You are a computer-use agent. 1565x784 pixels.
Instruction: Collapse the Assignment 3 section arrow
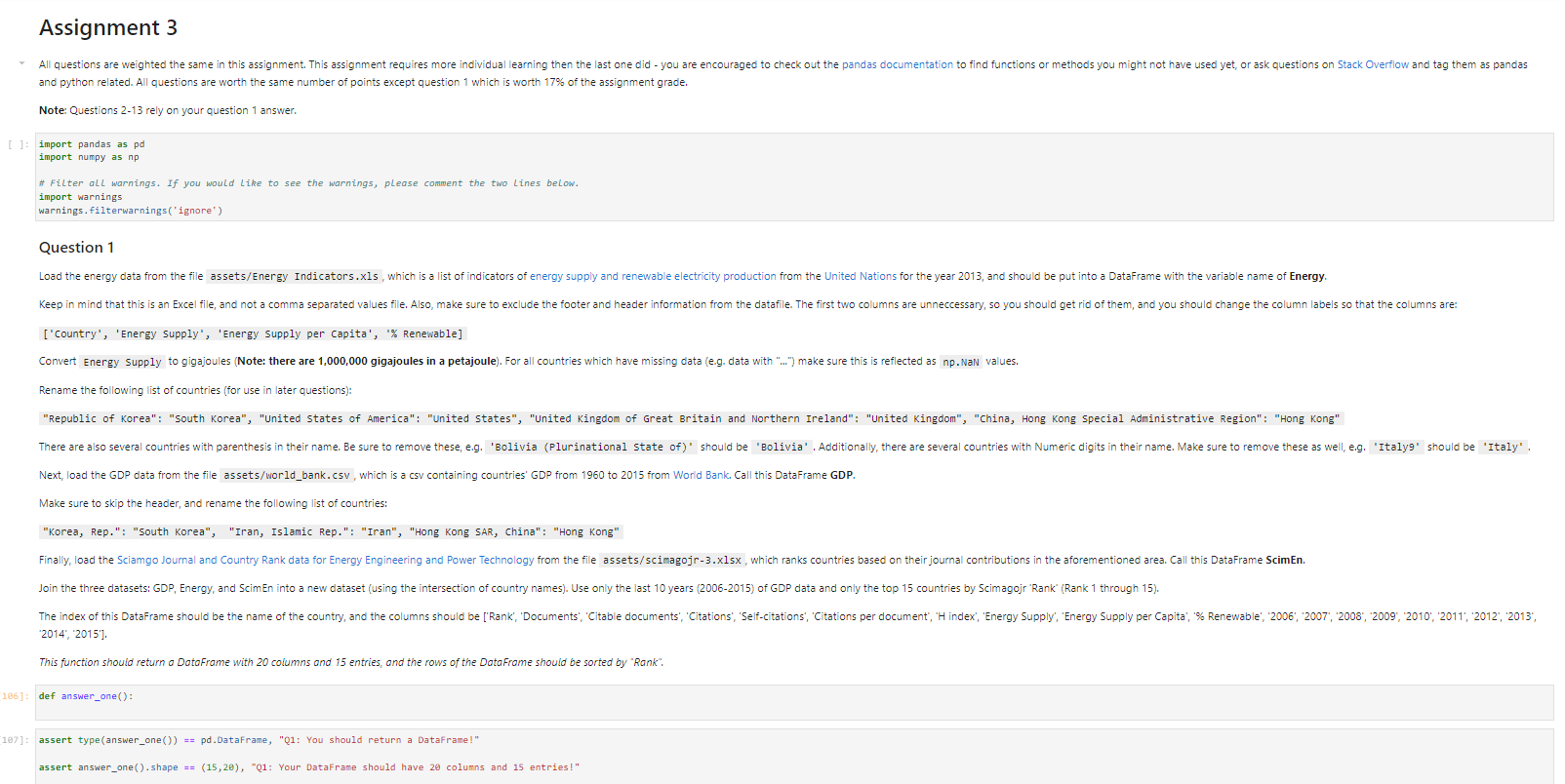(21, 63)
